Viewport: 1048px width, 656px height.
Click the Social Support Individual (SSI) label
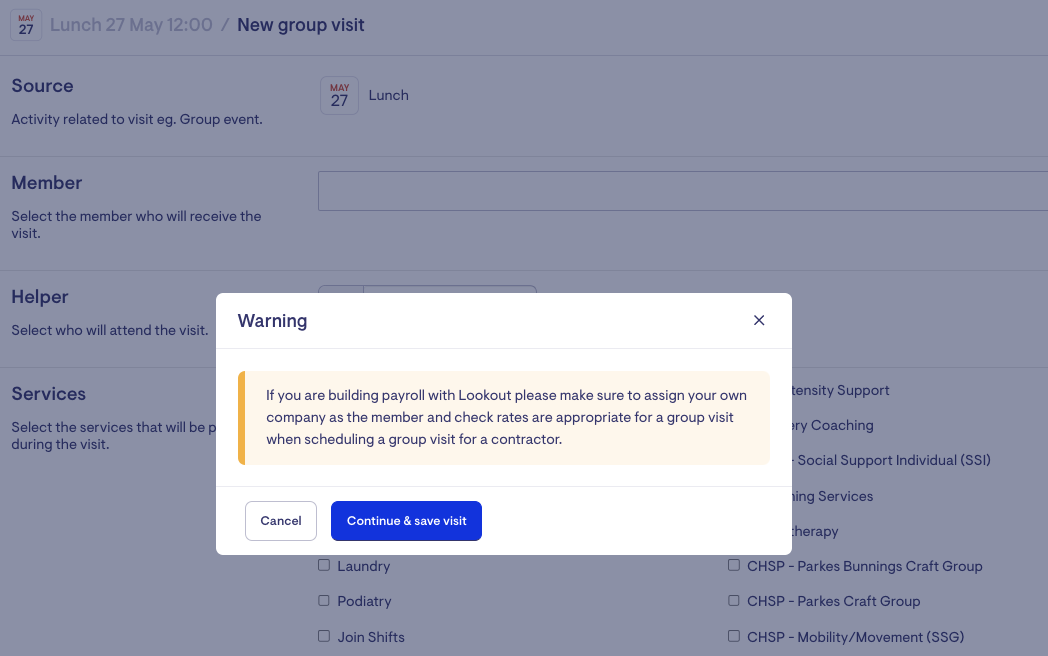click(893, 460)
